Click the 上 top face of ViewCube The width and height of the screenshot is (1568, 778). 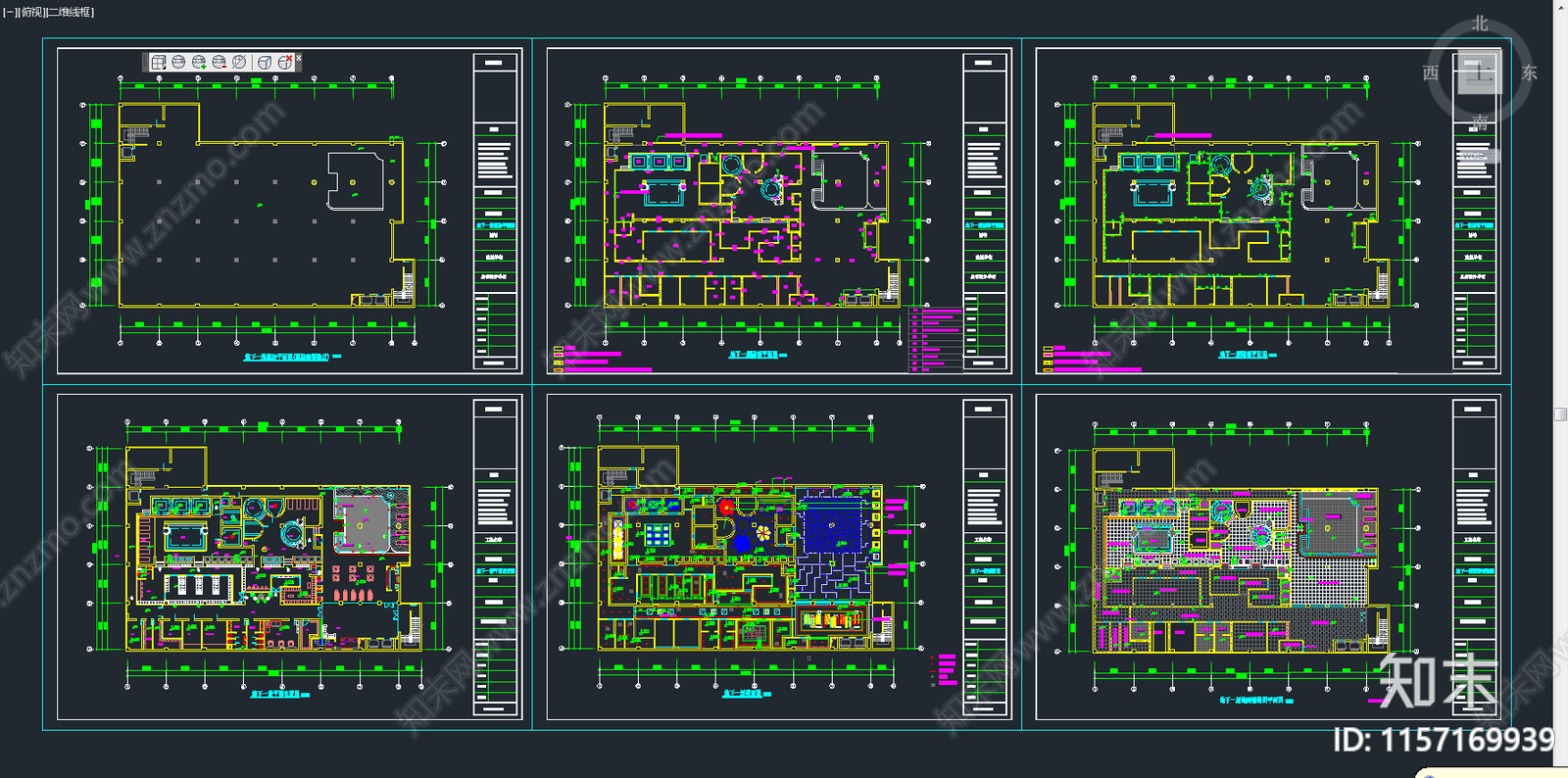coord(1480,72)
